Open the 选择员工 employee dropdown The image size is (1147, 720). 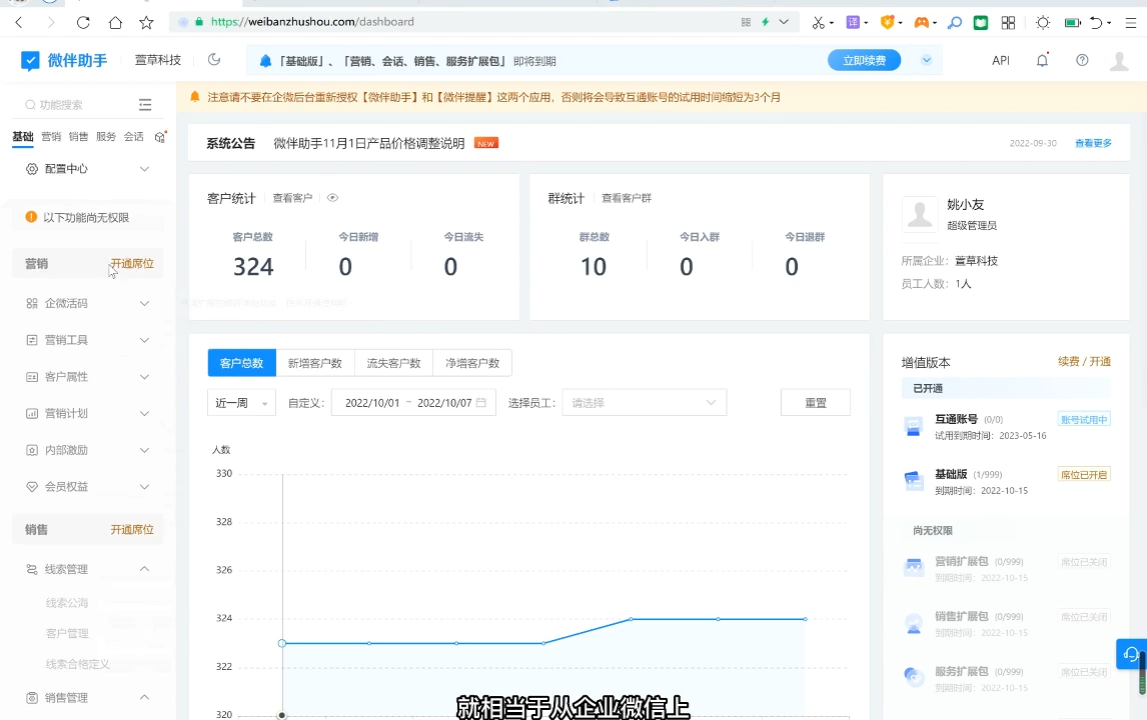[643, 403]
